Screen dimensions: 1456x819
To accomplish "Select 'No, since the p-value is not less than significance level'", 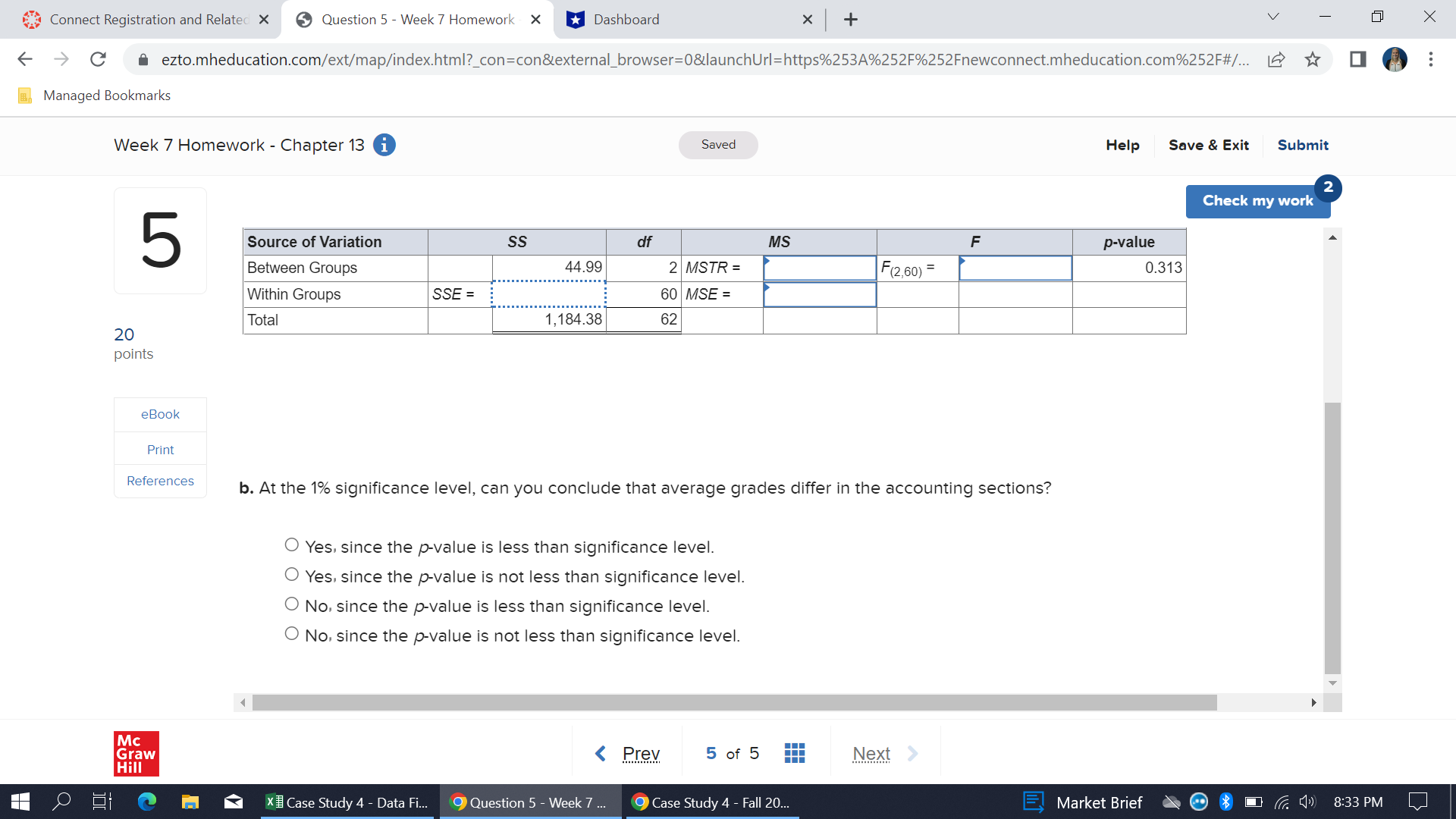I will tap(291, 632).
